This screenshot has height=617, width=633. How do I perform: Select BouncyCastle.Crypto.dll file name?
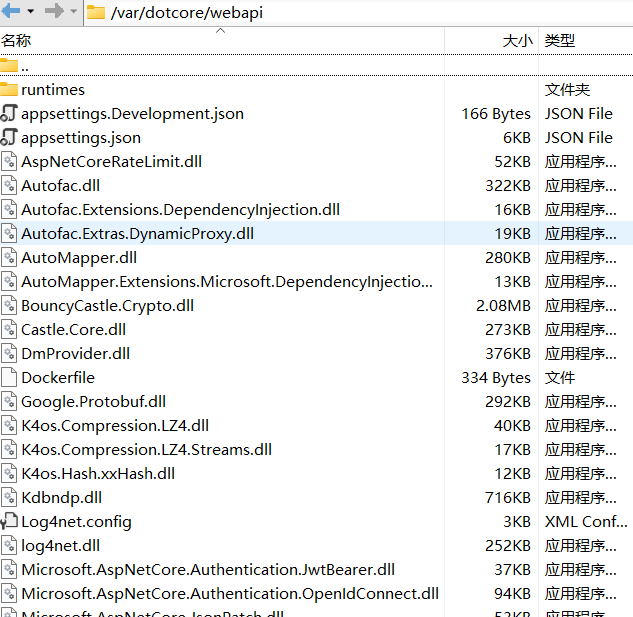click(107, 306)
